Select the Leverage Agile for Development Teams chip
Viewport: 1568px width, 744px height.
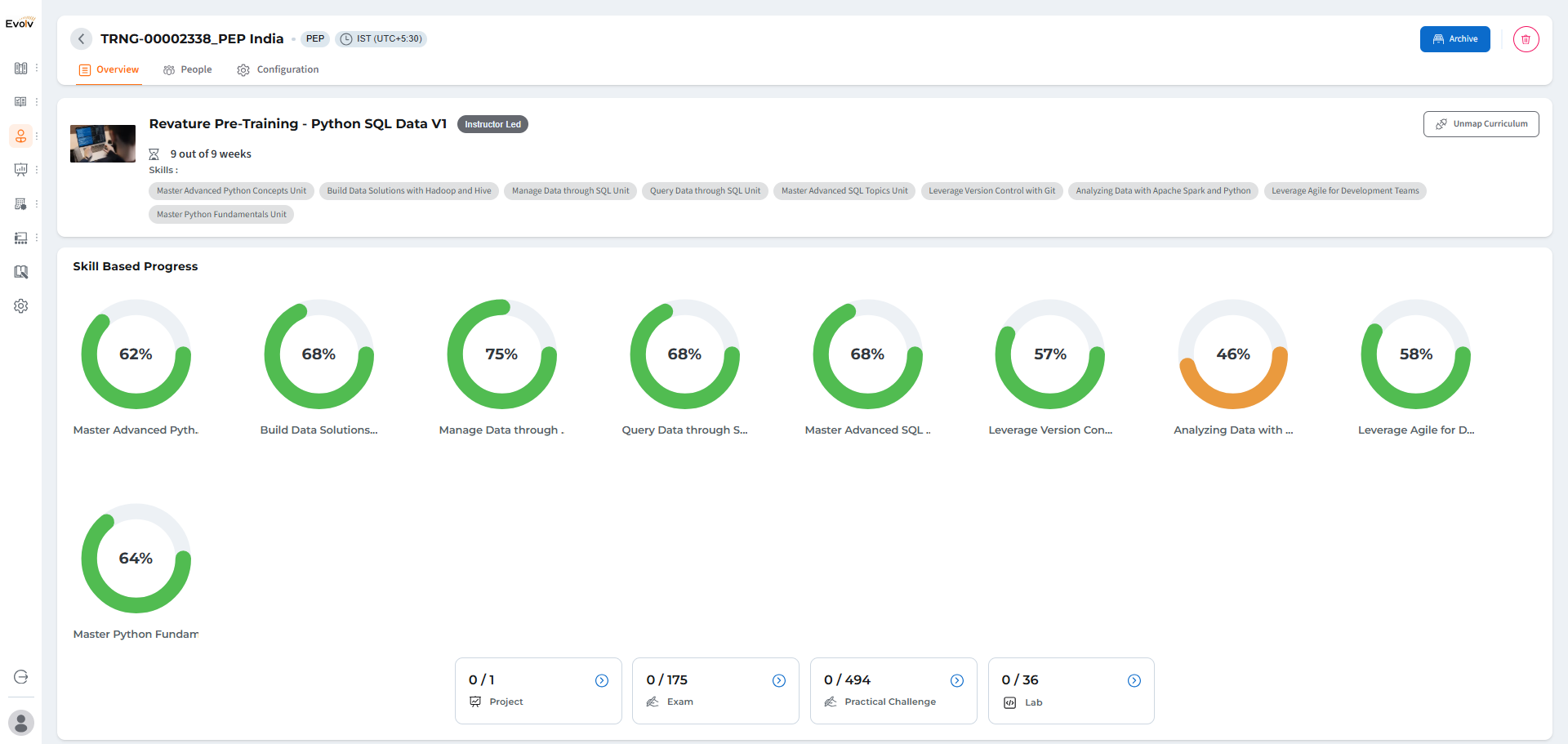1345,191
